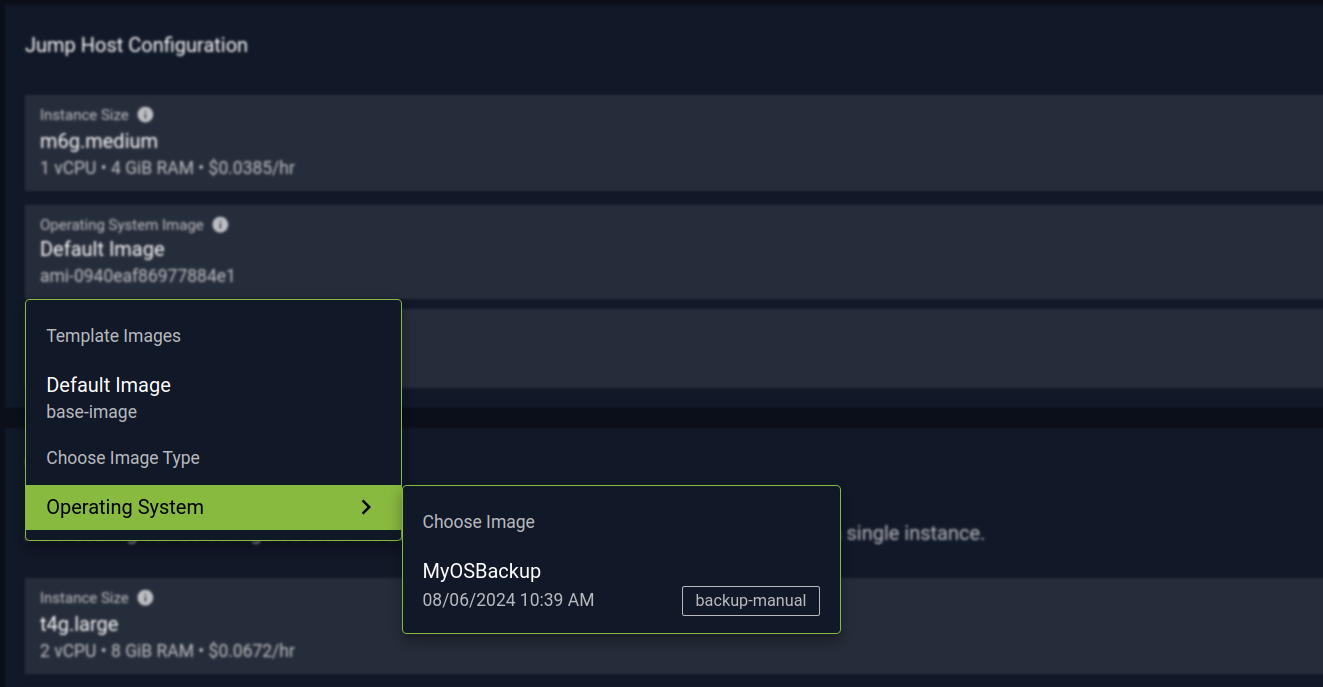Click the info icon beside t4g.large Instance Size label
The height and width of the screenshot is (687, 1323).
145,598
